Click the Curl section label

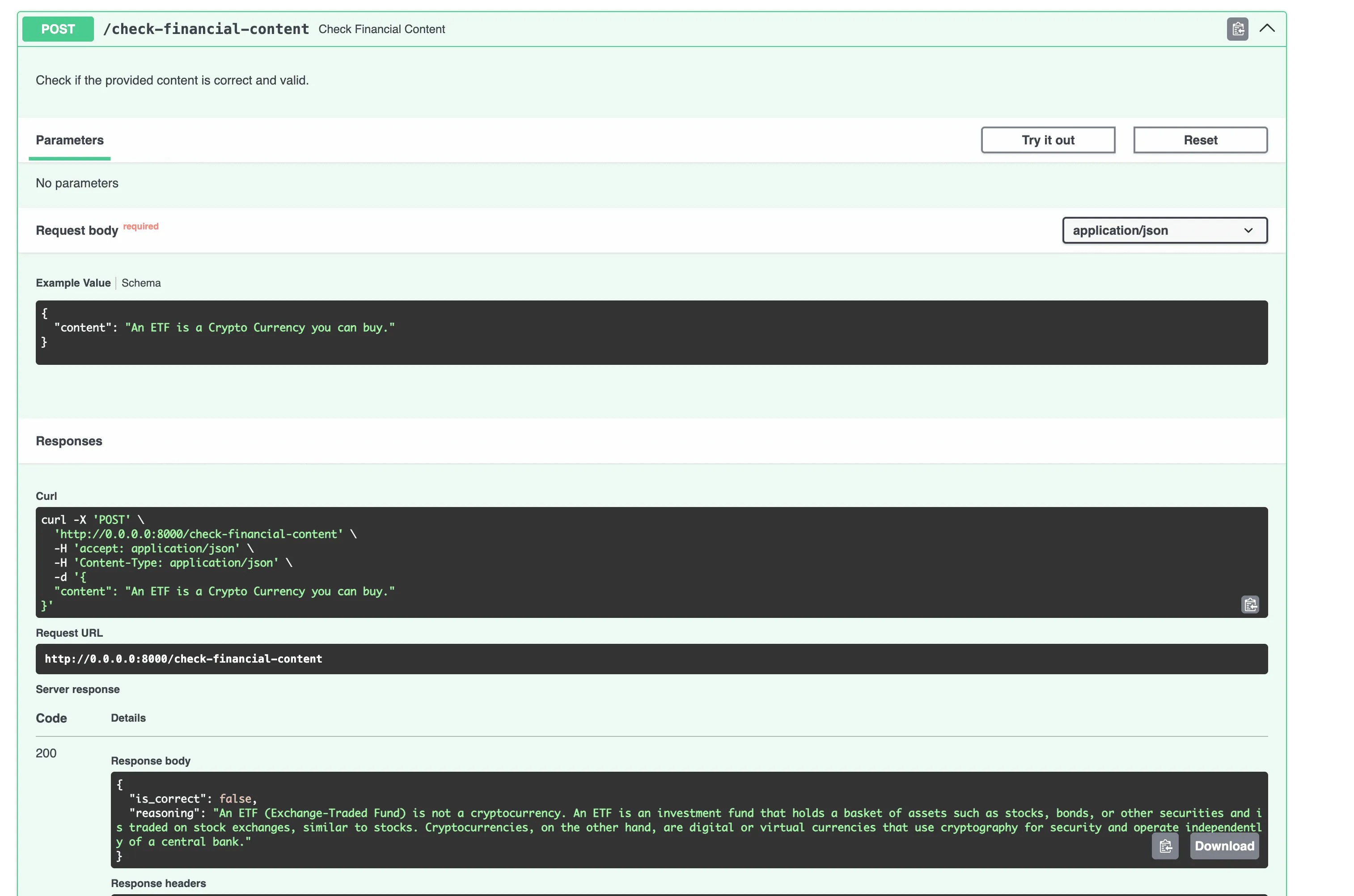pyautogui.click(x=47, y=496)
